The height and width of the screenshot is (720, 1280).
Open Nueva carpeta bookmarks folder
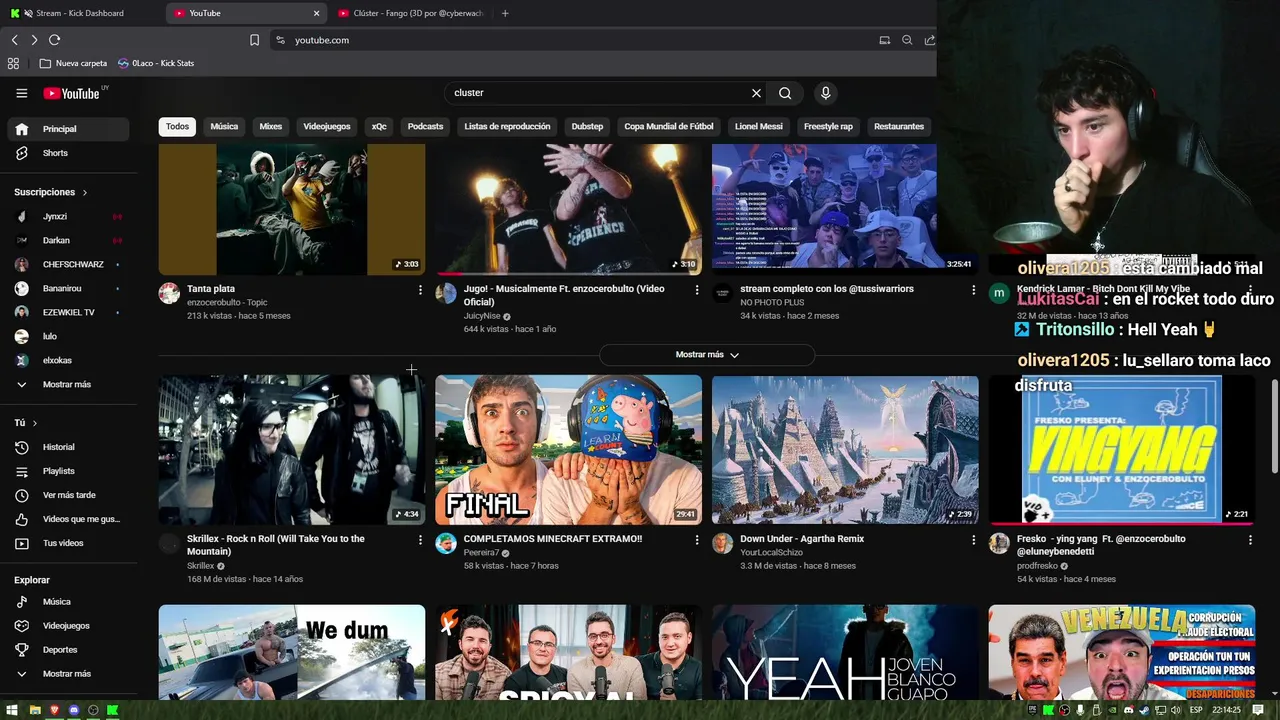[73, 63]
